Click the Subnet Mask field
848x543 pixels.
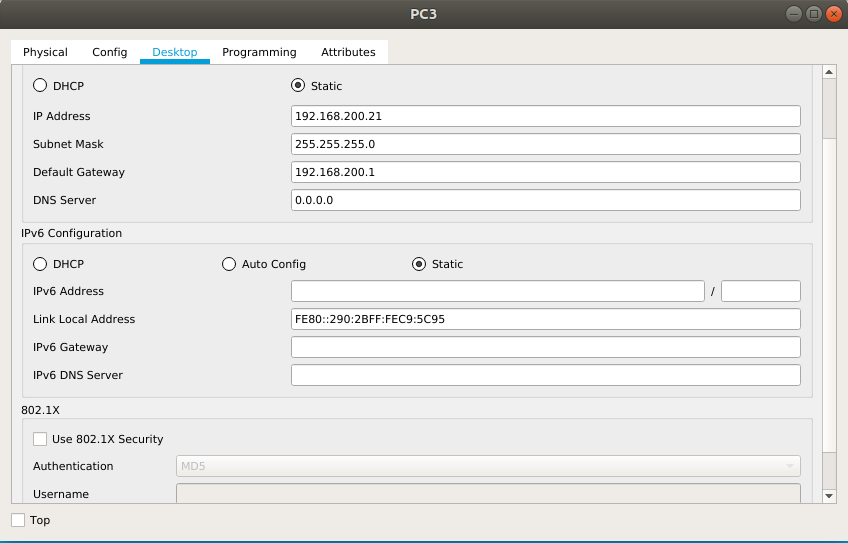coord(546,144)
